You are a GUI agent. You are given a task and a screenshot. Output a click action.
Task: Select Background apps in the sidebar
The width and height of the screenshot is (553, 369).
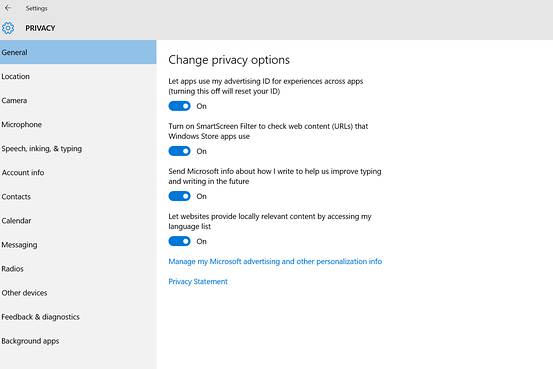(x=78, y=341)
